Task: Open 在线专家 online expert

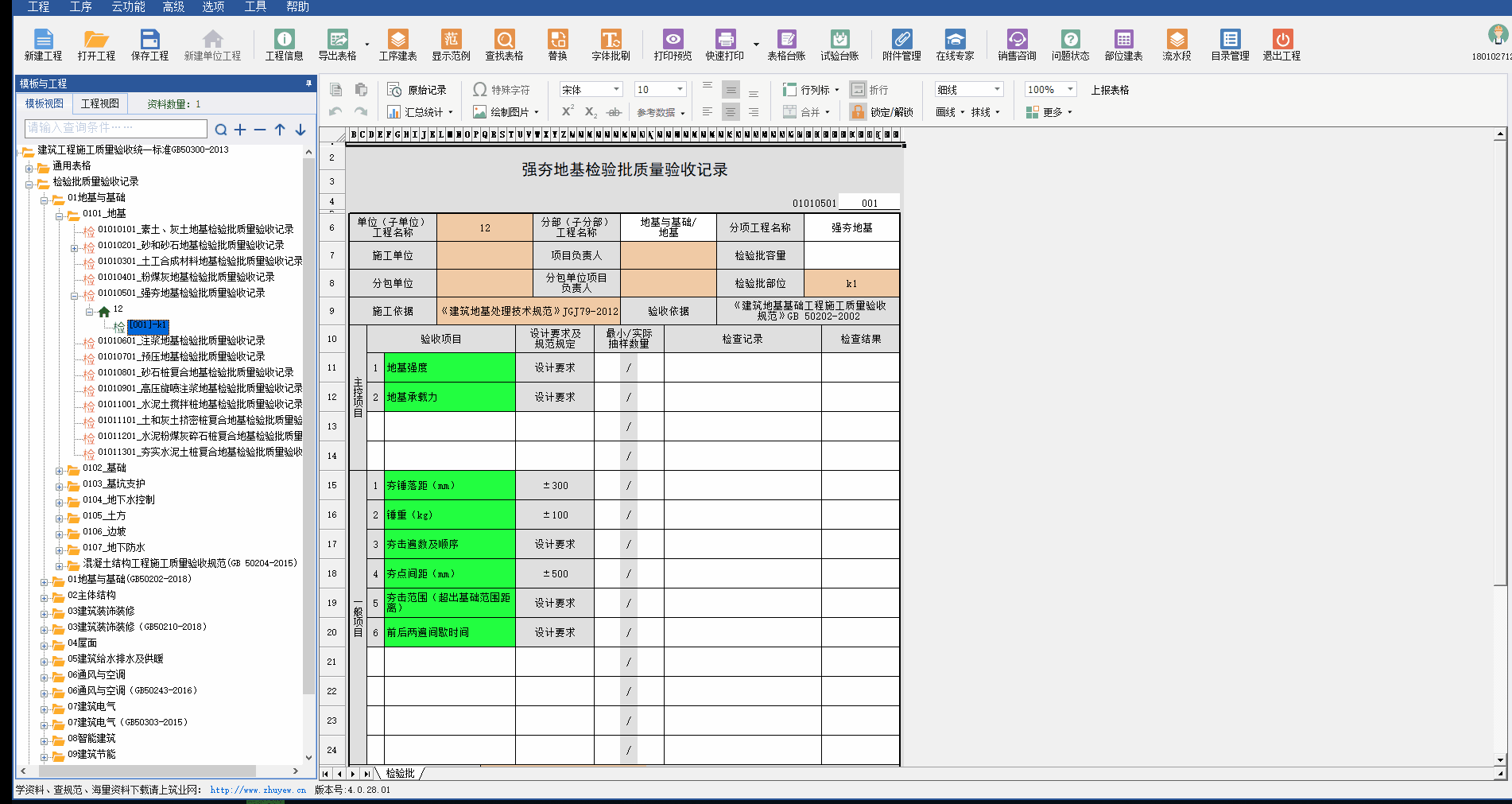Action: (x=955, y=45)
